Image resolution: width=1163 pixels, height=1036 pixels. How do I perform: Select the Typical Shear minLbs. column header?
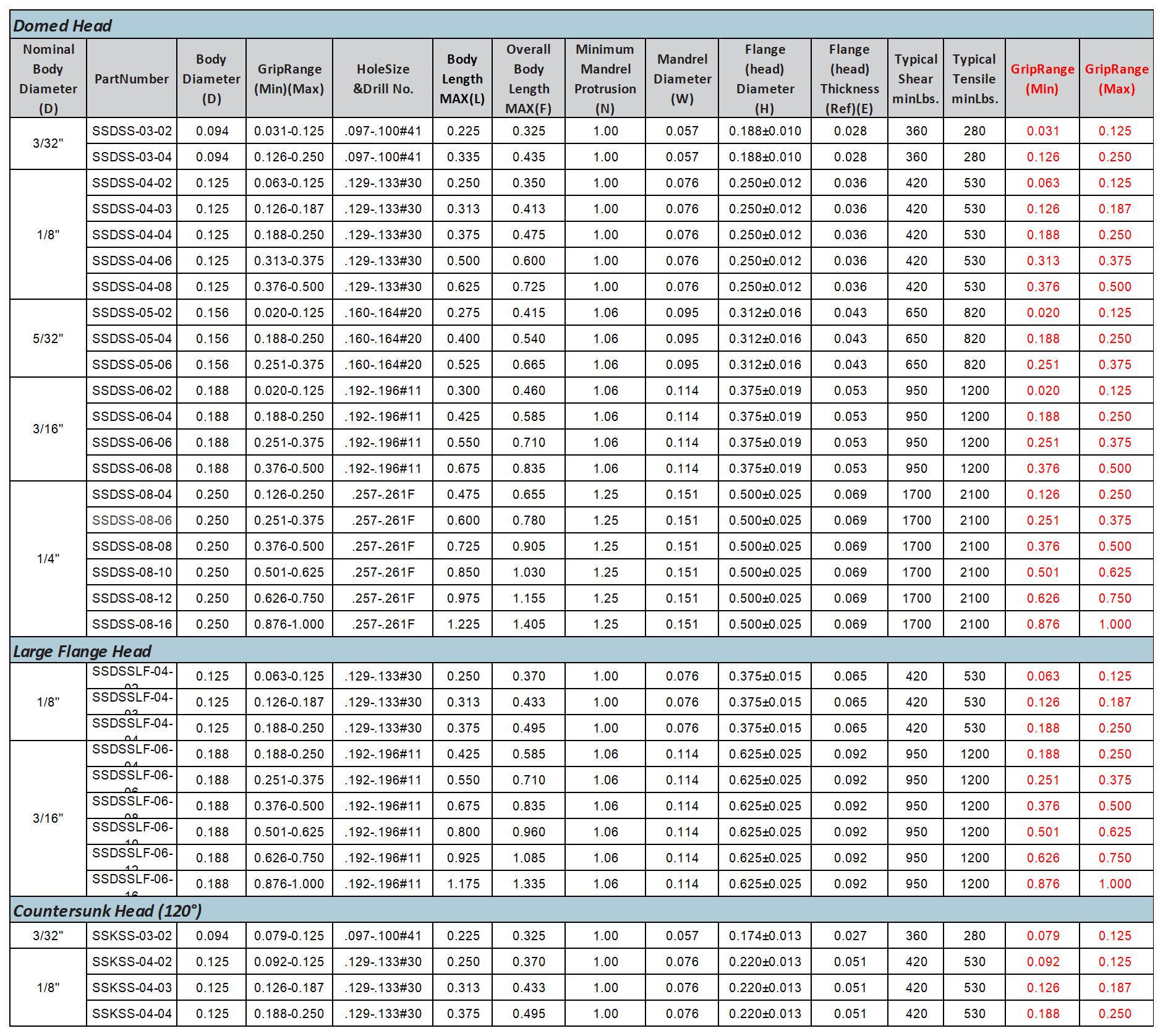click(x=915, y=79)
